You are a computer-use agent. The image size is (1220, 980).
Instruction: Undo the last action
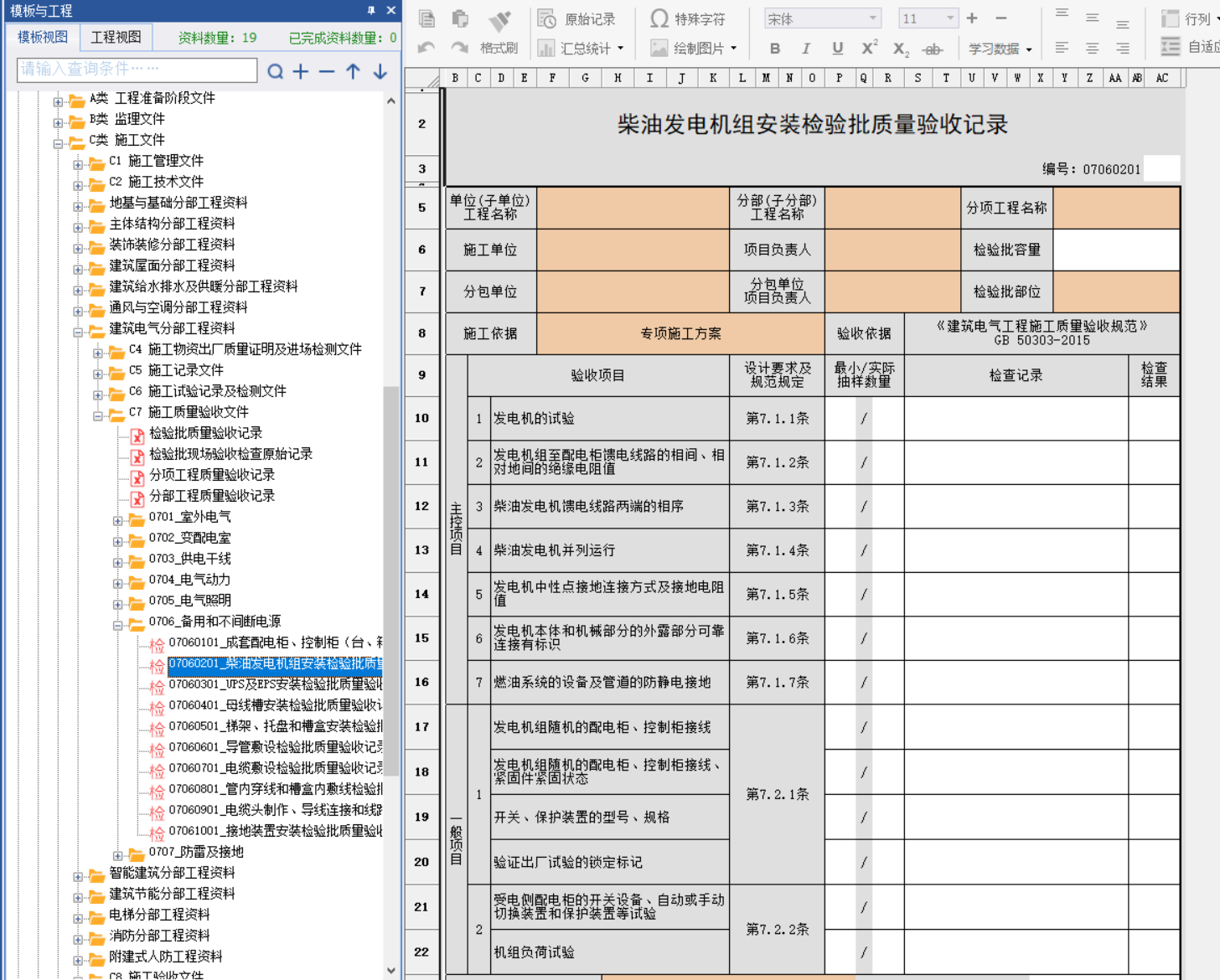(x=426, y=48)
